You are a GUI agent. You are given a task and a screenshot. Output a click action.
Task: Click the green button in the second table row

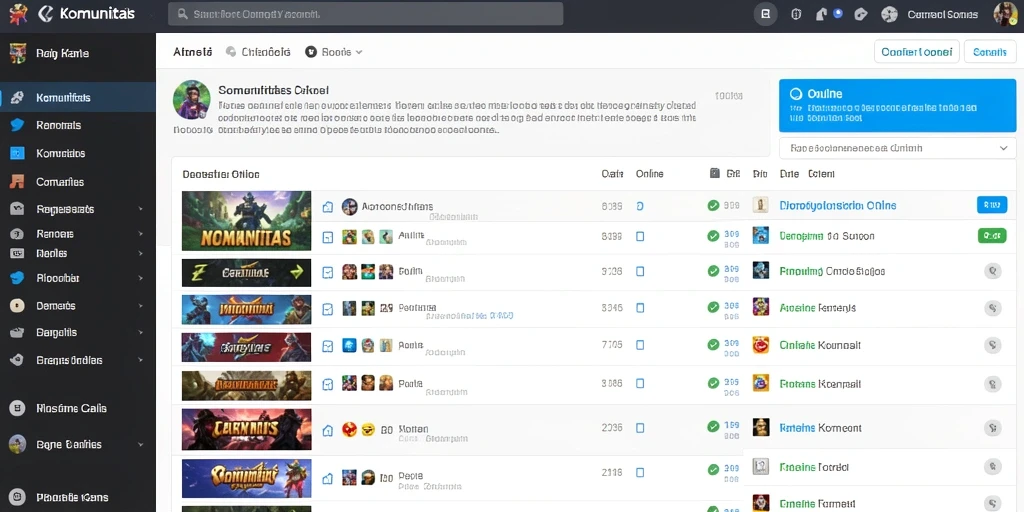click(991, 236)
